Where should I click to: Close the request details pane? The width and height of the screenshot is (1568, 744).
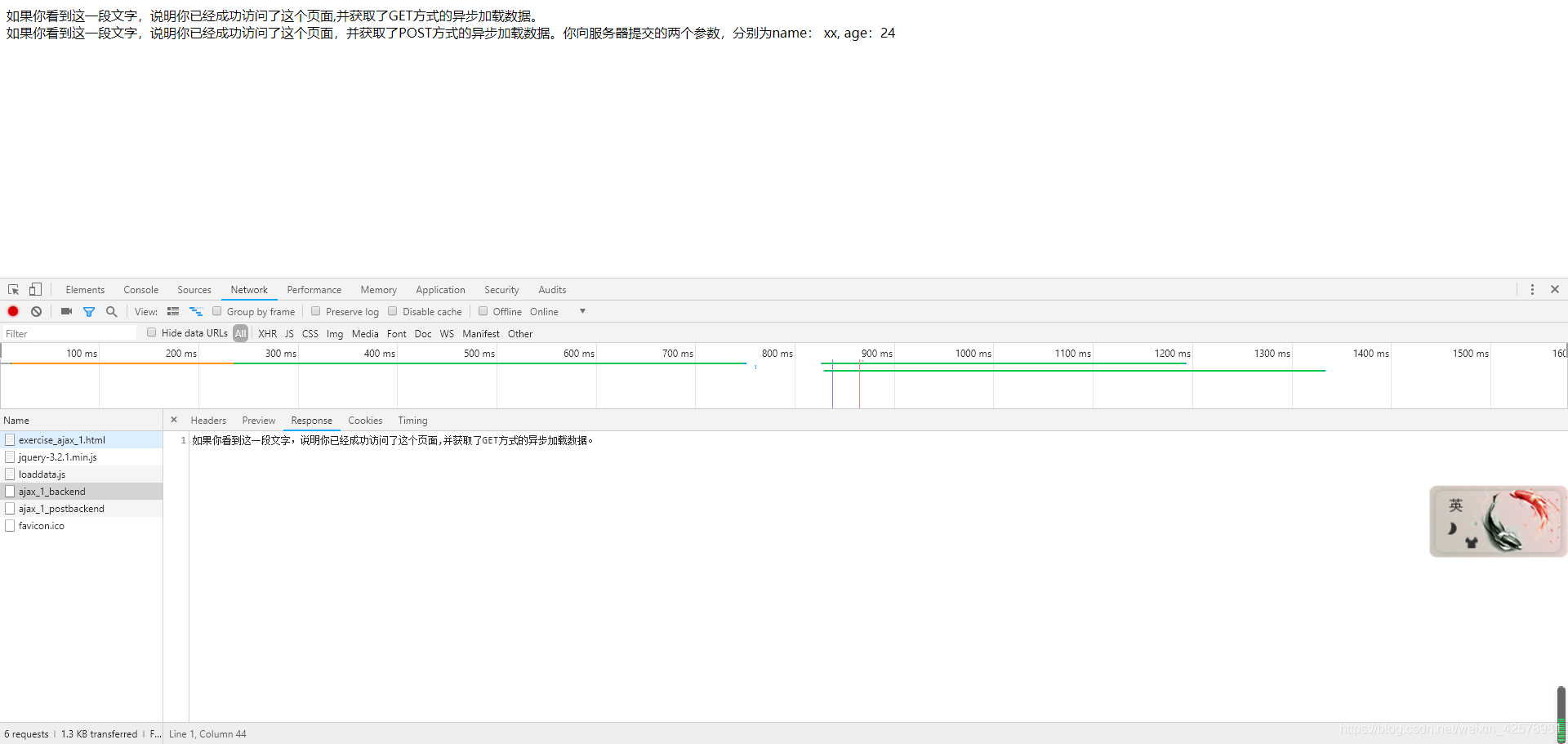pyautogui.click(x=174, y=420)
